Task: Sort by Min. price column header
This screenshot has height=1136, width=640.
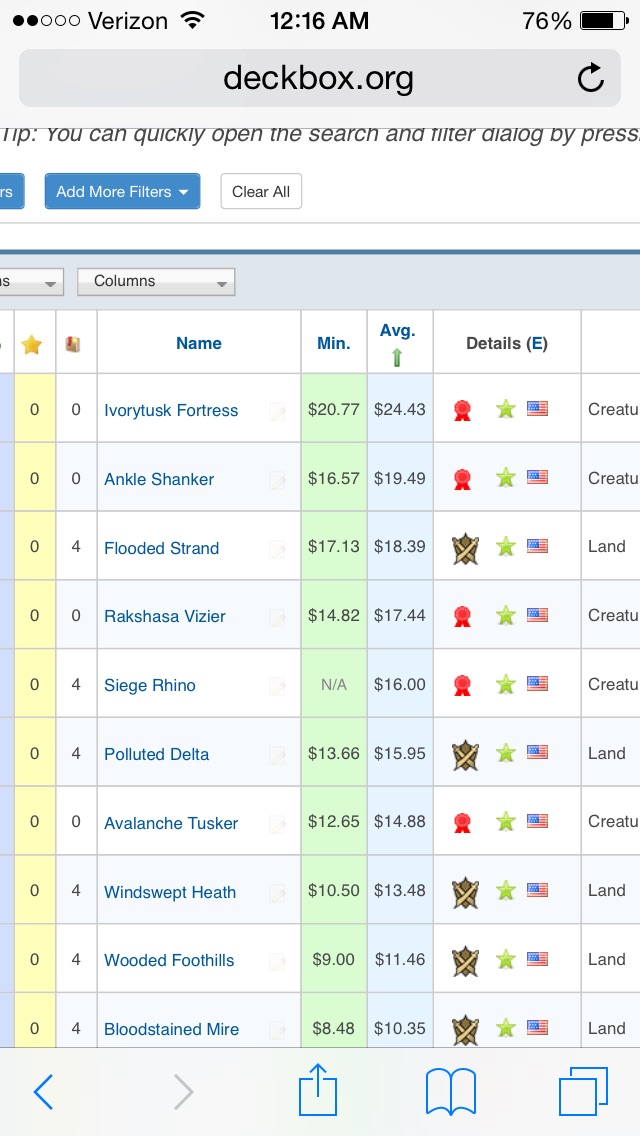Action: pos(334,343)
